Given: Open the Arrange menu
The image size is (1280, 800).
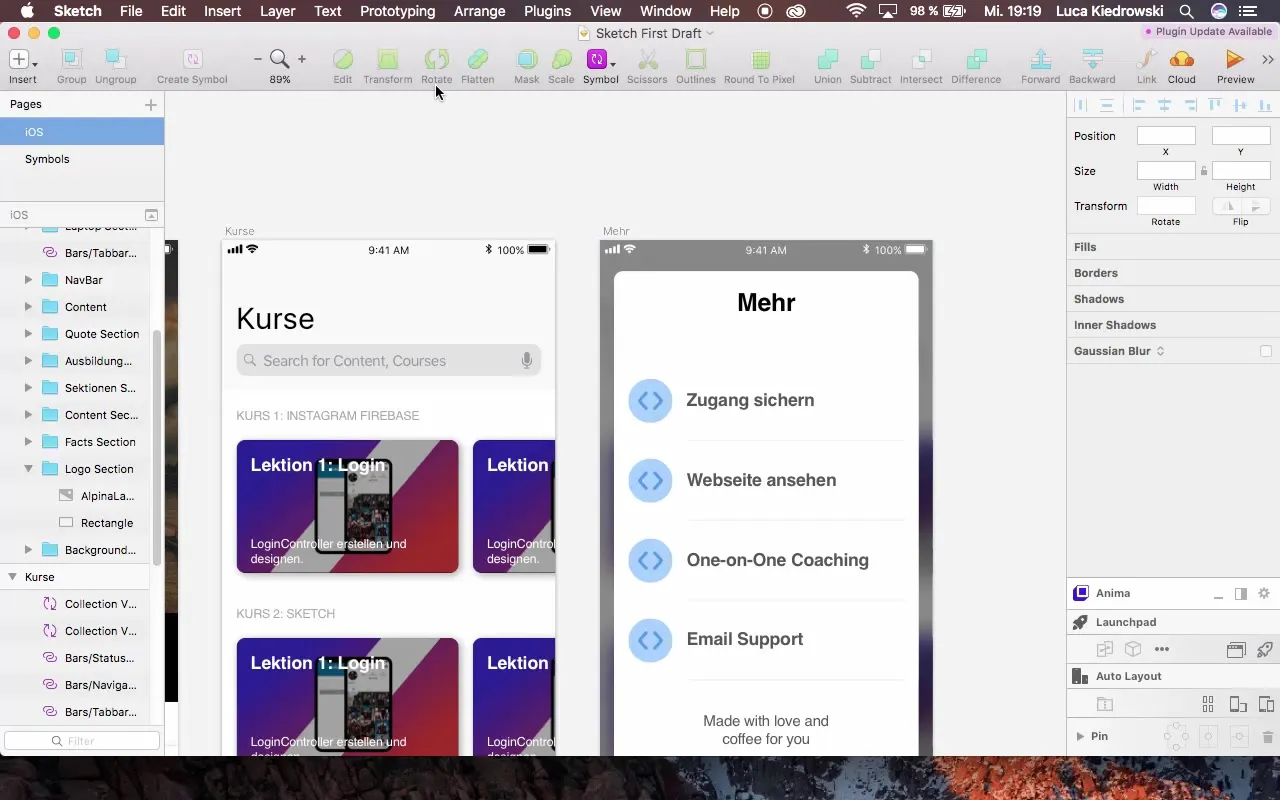Looking at the screenshot, I should pos(479,11).
